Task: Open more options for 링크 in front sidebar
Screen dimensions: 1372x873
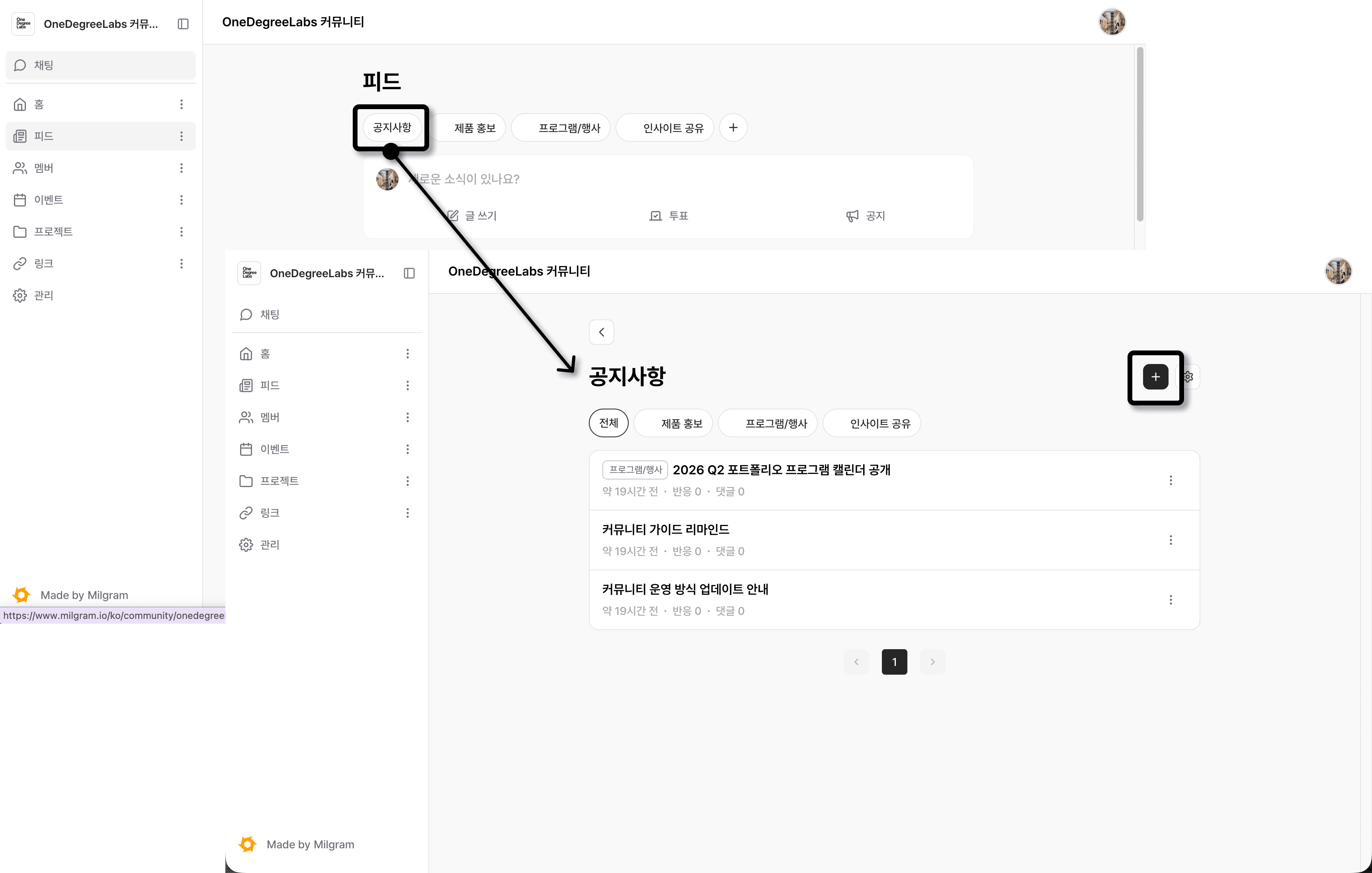Action: coord(408,513)
